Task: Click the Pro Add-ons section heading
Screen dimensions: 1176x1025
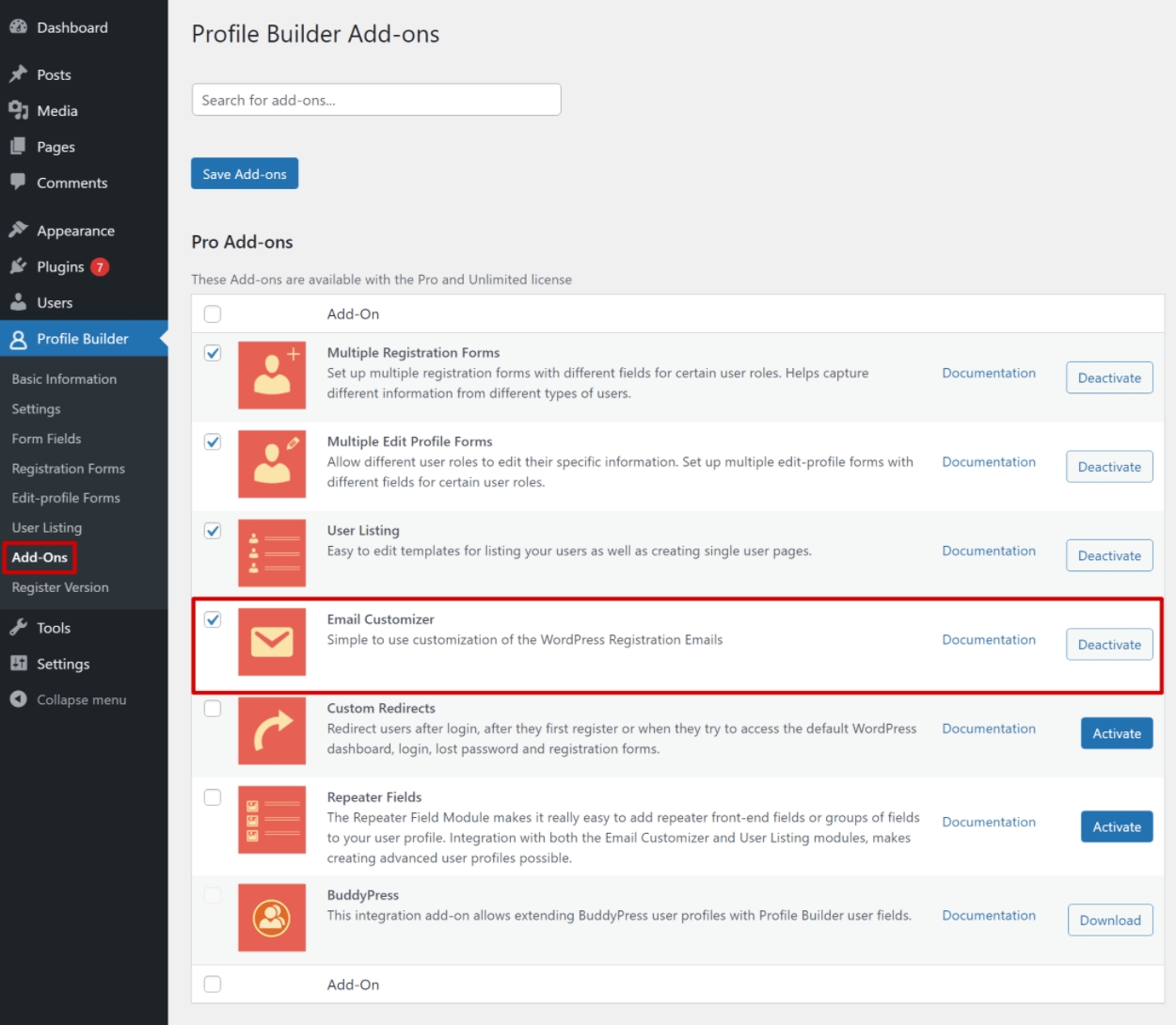Action: [242, 242]
